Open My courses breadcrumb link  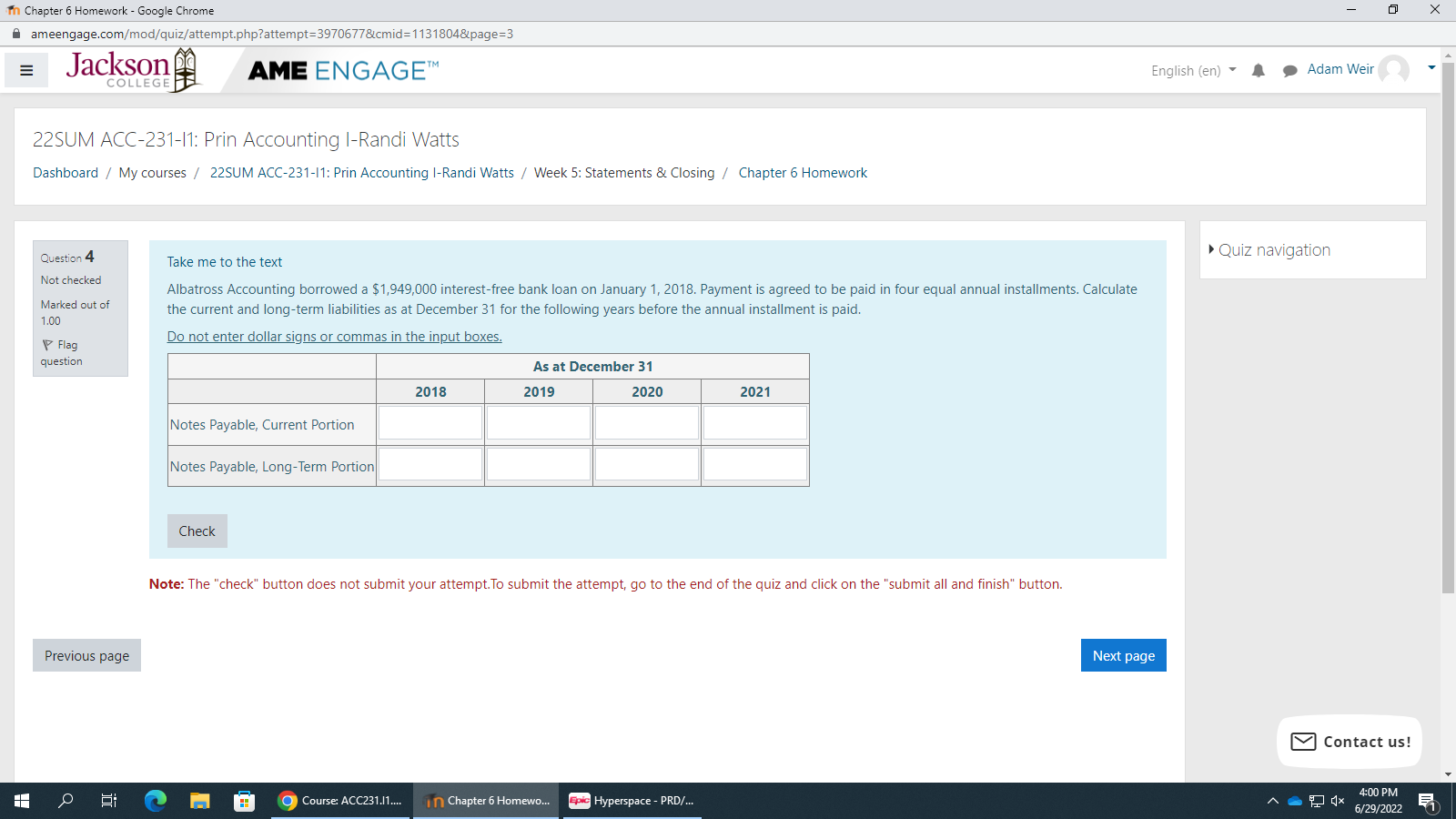click(153, 173)
